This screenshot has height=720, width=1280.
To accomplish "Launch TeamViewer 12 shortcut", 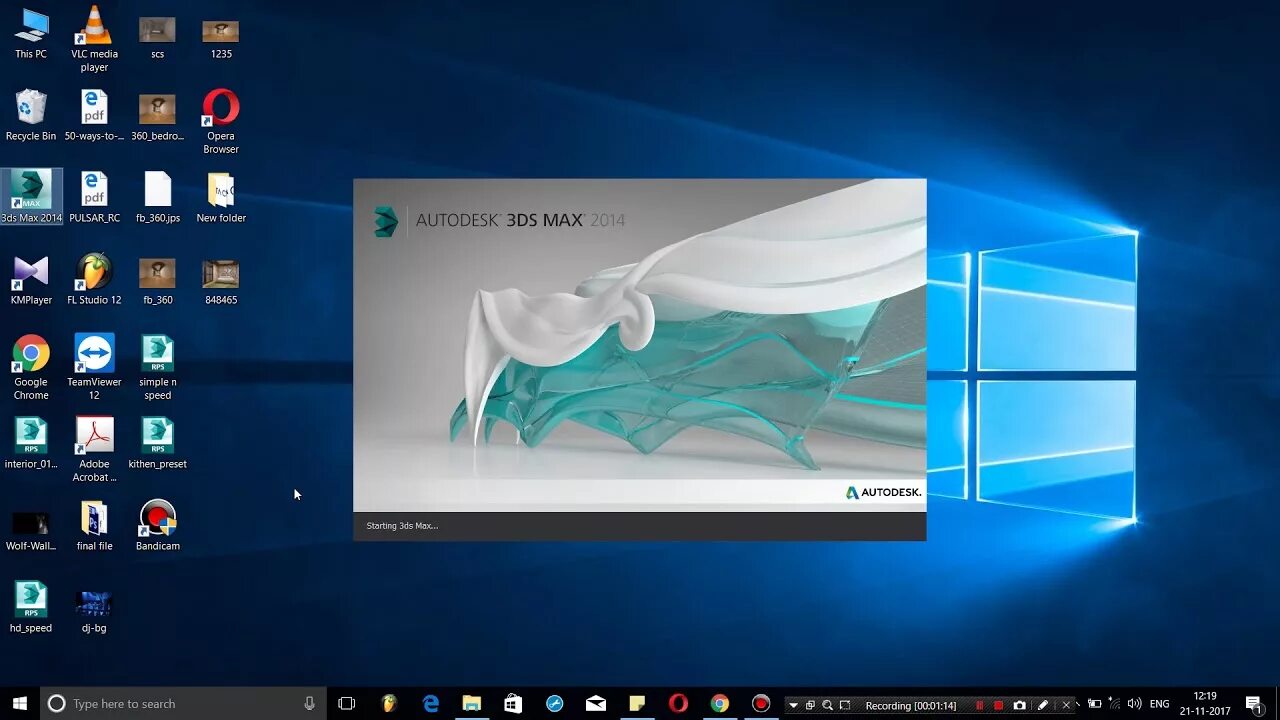I will pyautogui.click(x=94, y=367).
